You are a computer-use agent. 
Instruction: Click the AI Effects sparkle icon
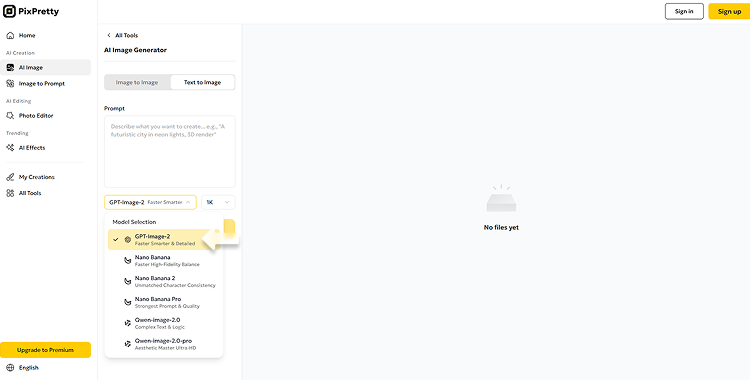[10, 148]
